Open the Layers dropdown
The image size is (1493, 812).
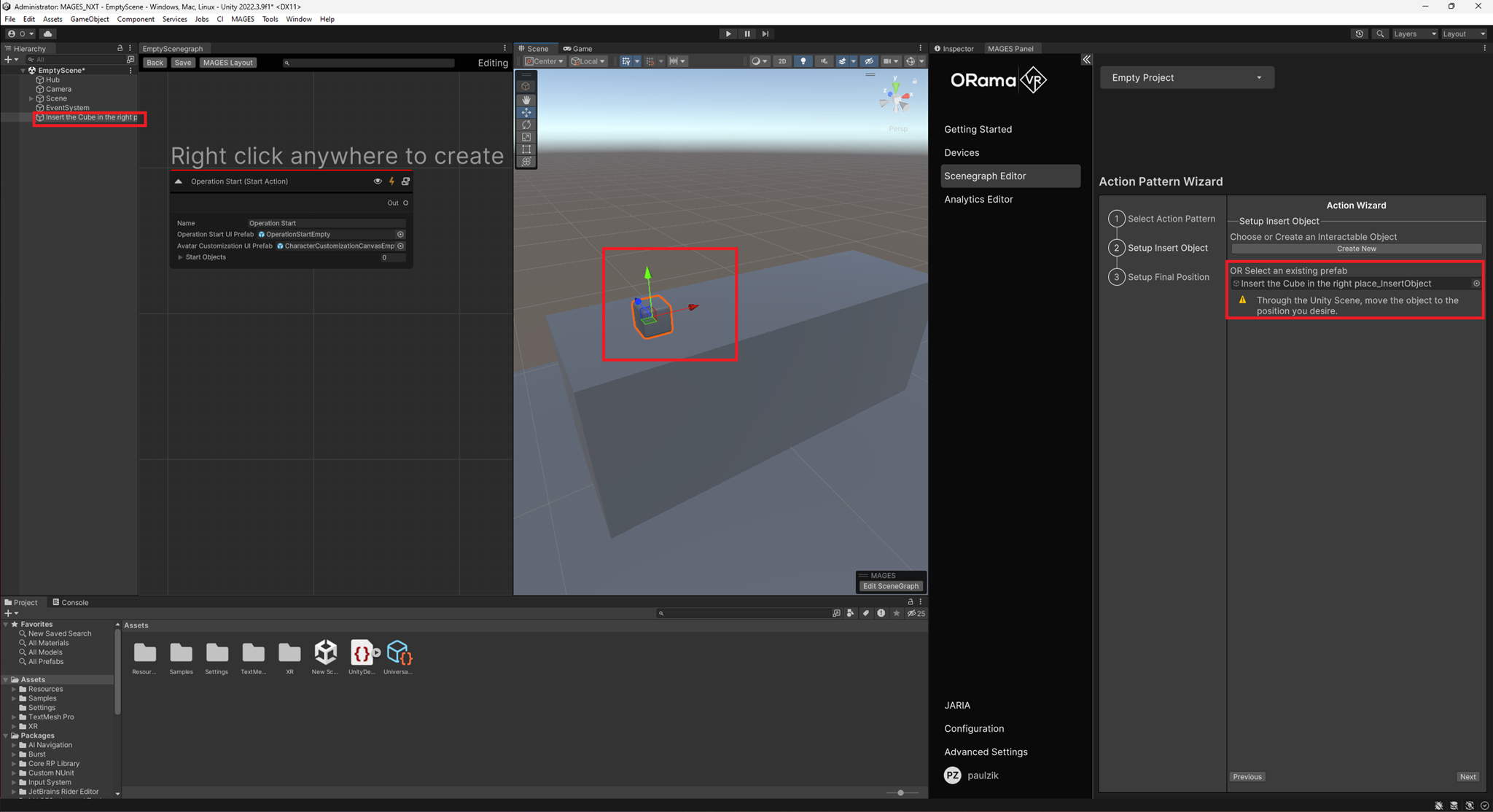(1414, 34)
